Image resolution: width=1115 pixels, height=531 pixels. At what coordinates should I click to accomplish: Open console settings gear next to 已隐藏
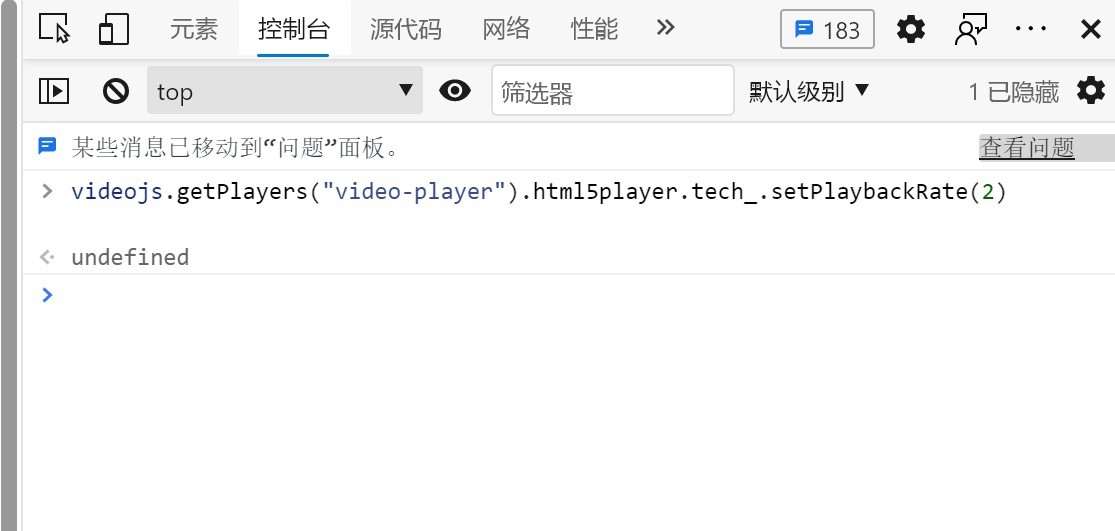point(1091,90)
